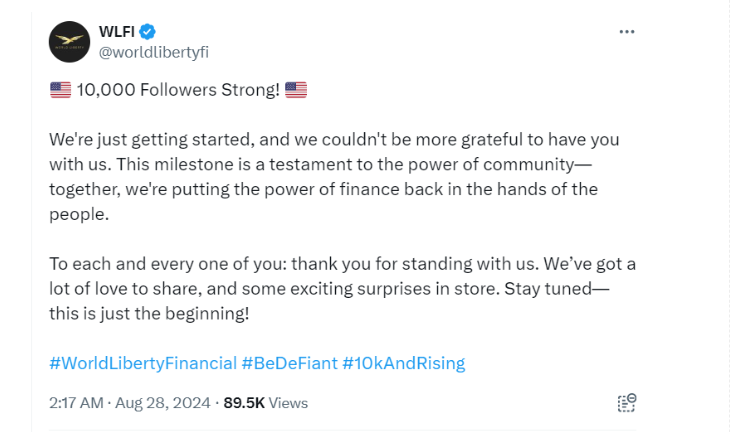Screen dimensions: 755x432
Task: Open the WLFI display name profile link
Action: [117, 32]
